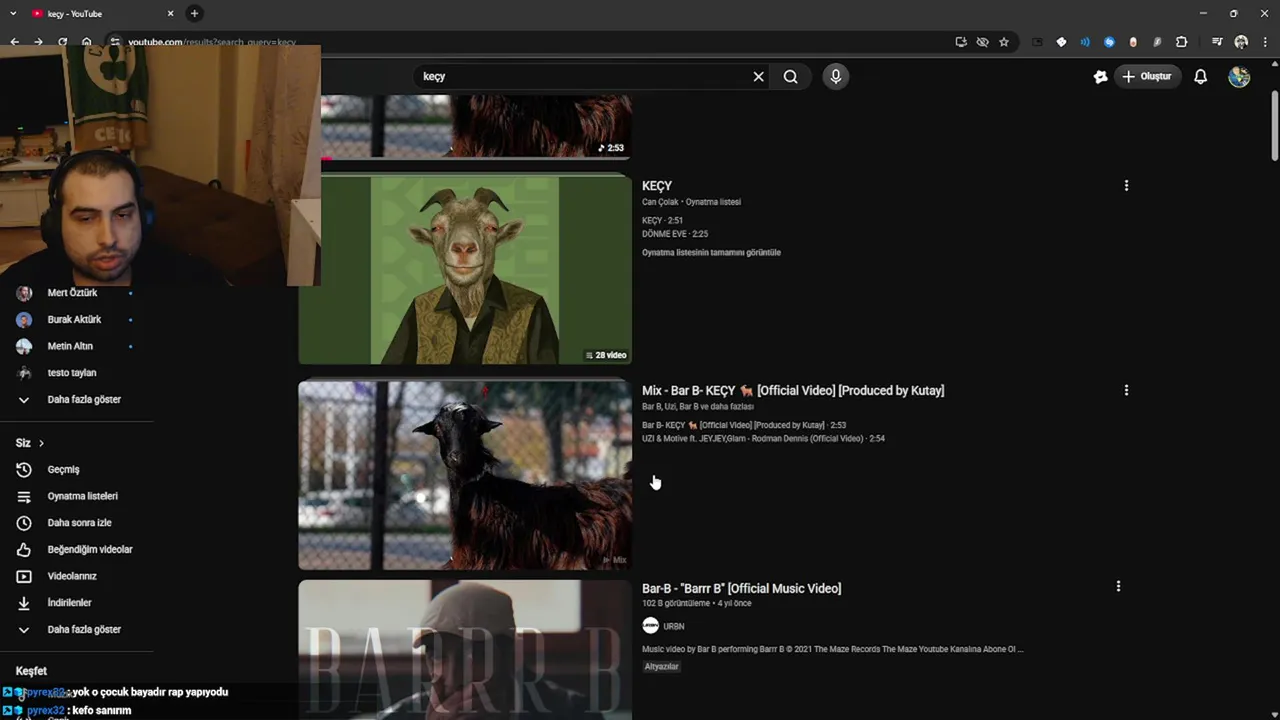Open the URBN channel link

pyautogui.click(x=674, y=626)
